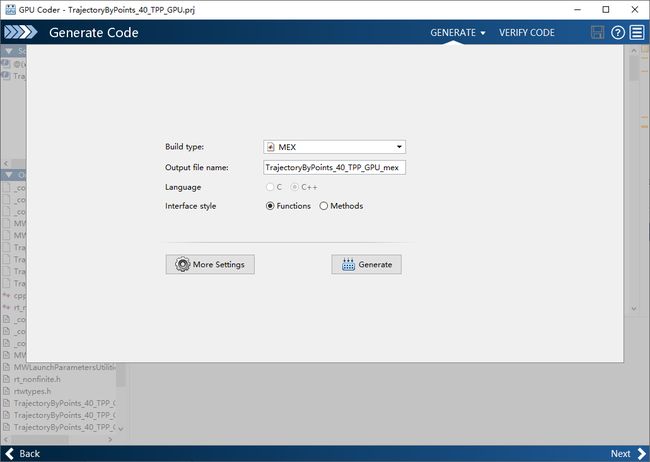Maximize the GPU Coder window
This screenshot has width=650, height=462.
(x=606, y=10)
